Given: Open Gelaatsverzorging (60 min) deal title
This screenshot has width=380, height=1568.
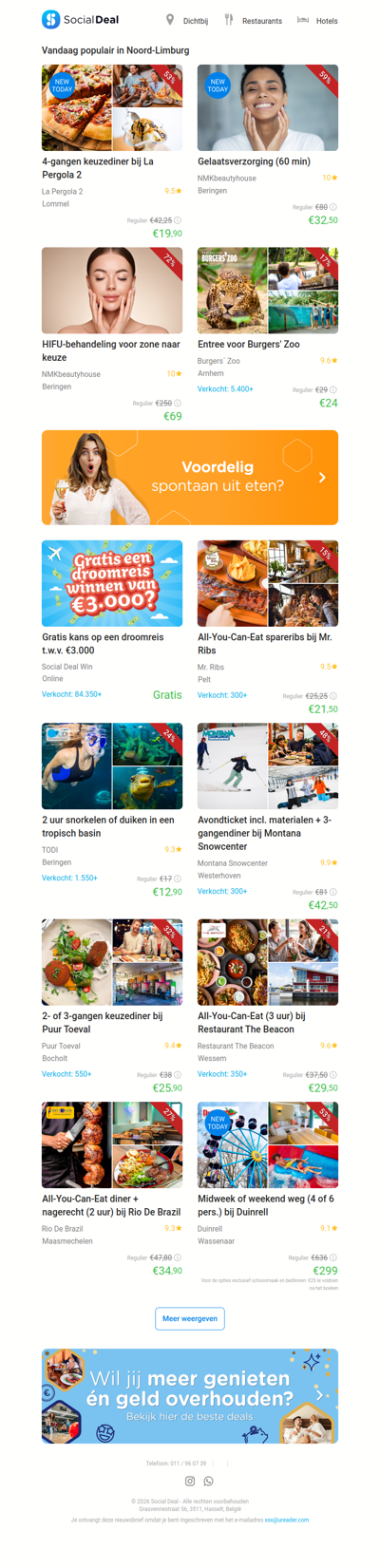Looking at the screenshot, I should pyautogui.click(x=254, y=161).
